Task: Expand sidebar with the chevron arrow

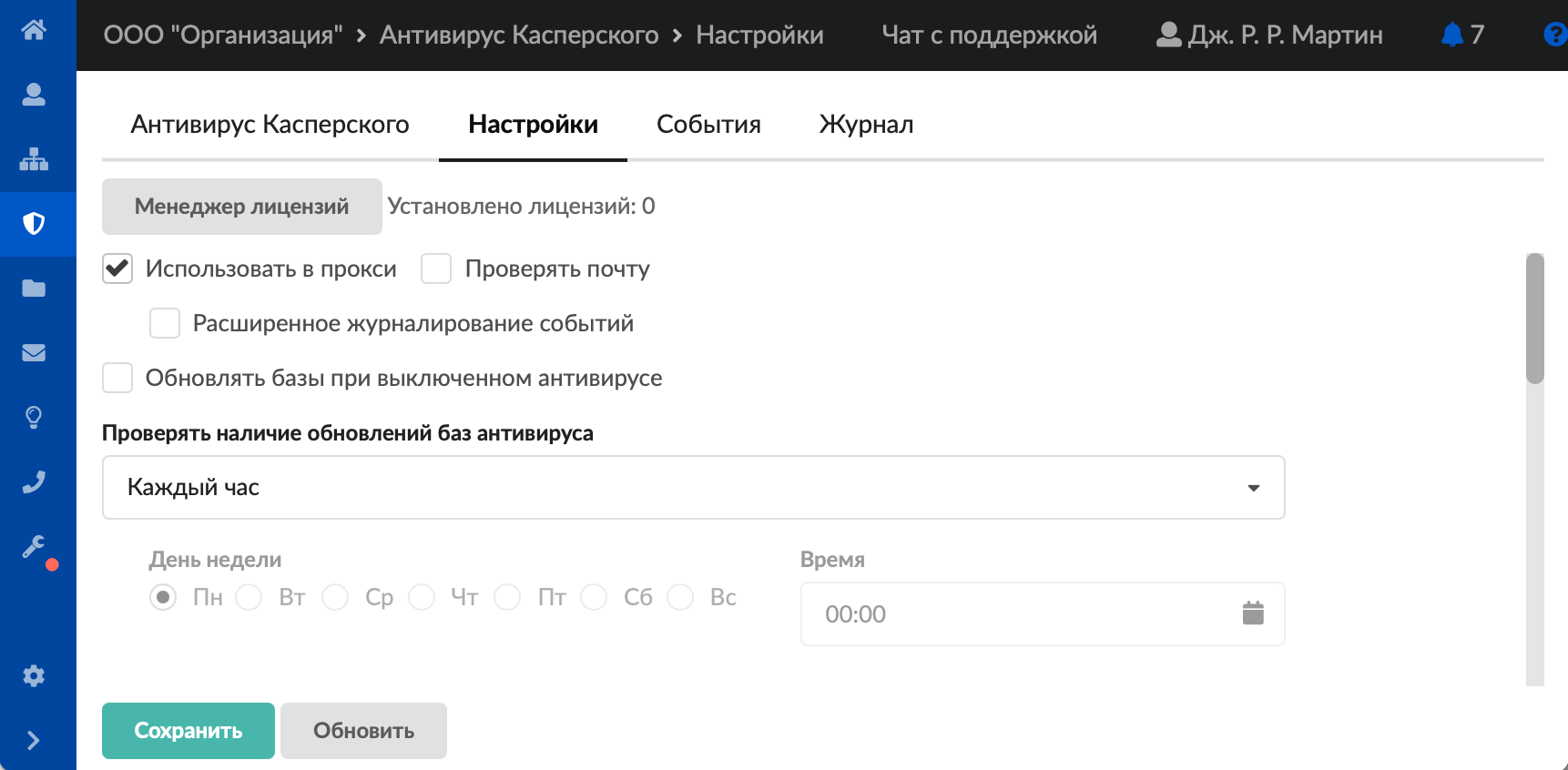Action: 34,740
